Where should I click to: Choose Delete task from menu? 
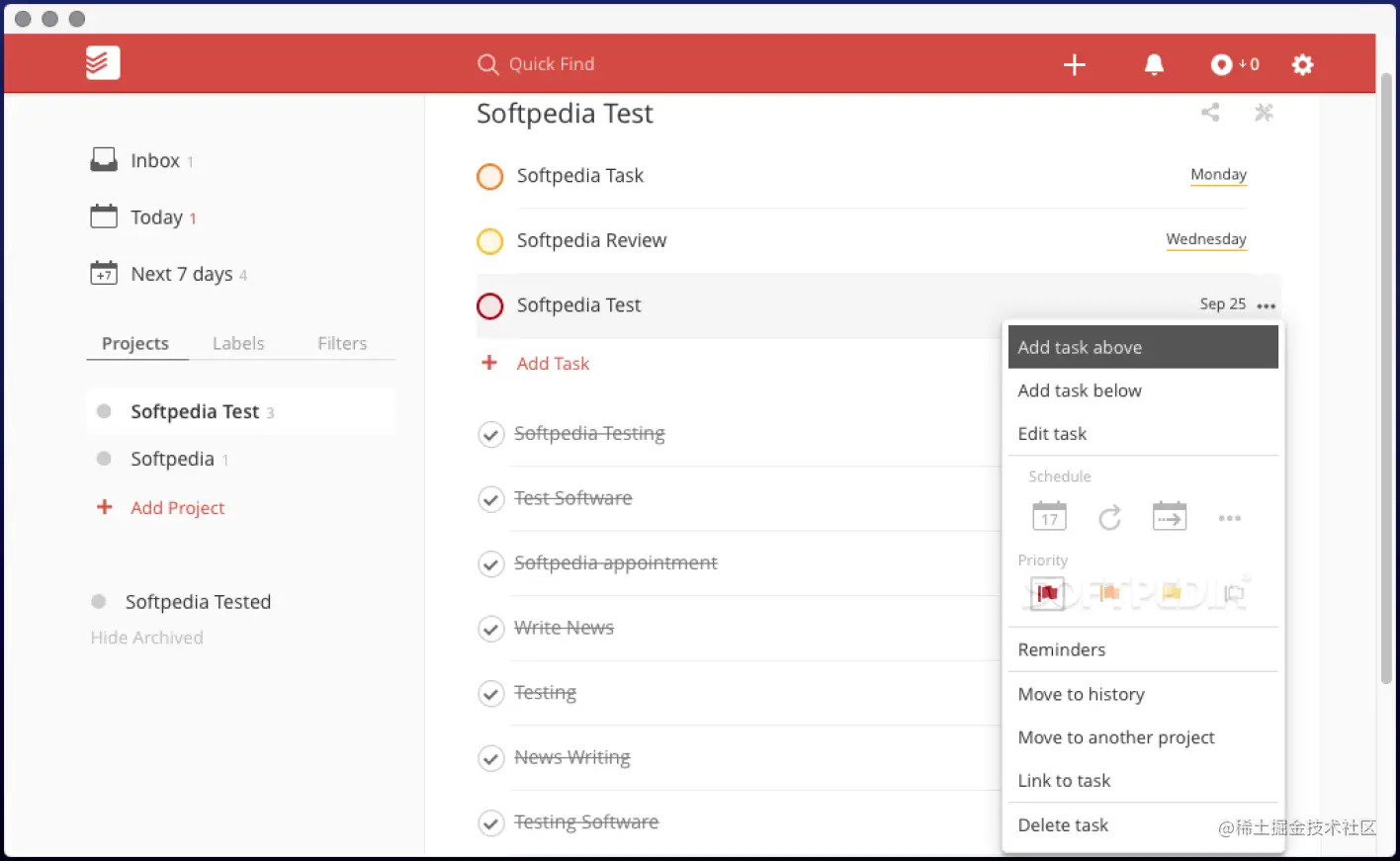click(1143, 825)
